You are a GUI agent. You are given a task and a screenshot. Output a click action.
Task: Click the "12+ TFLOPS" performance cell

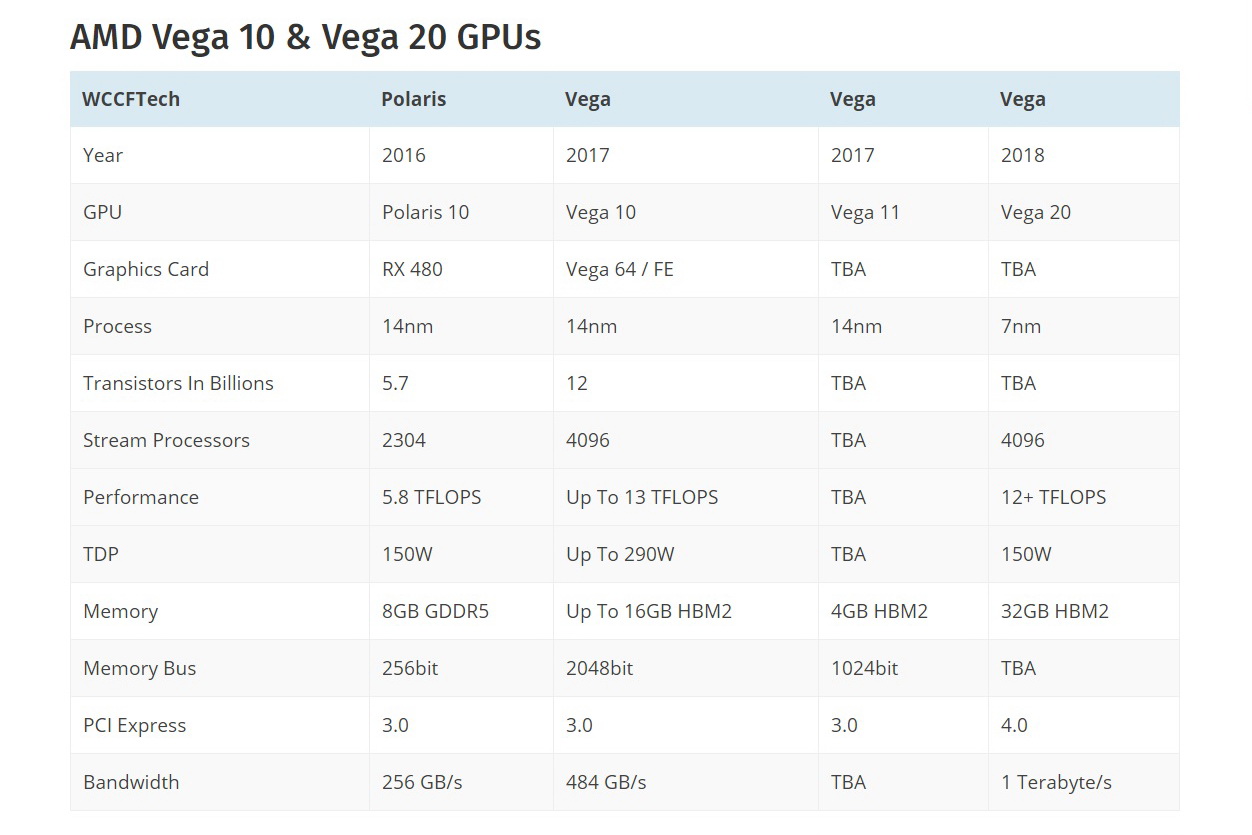click(1053, 497)
